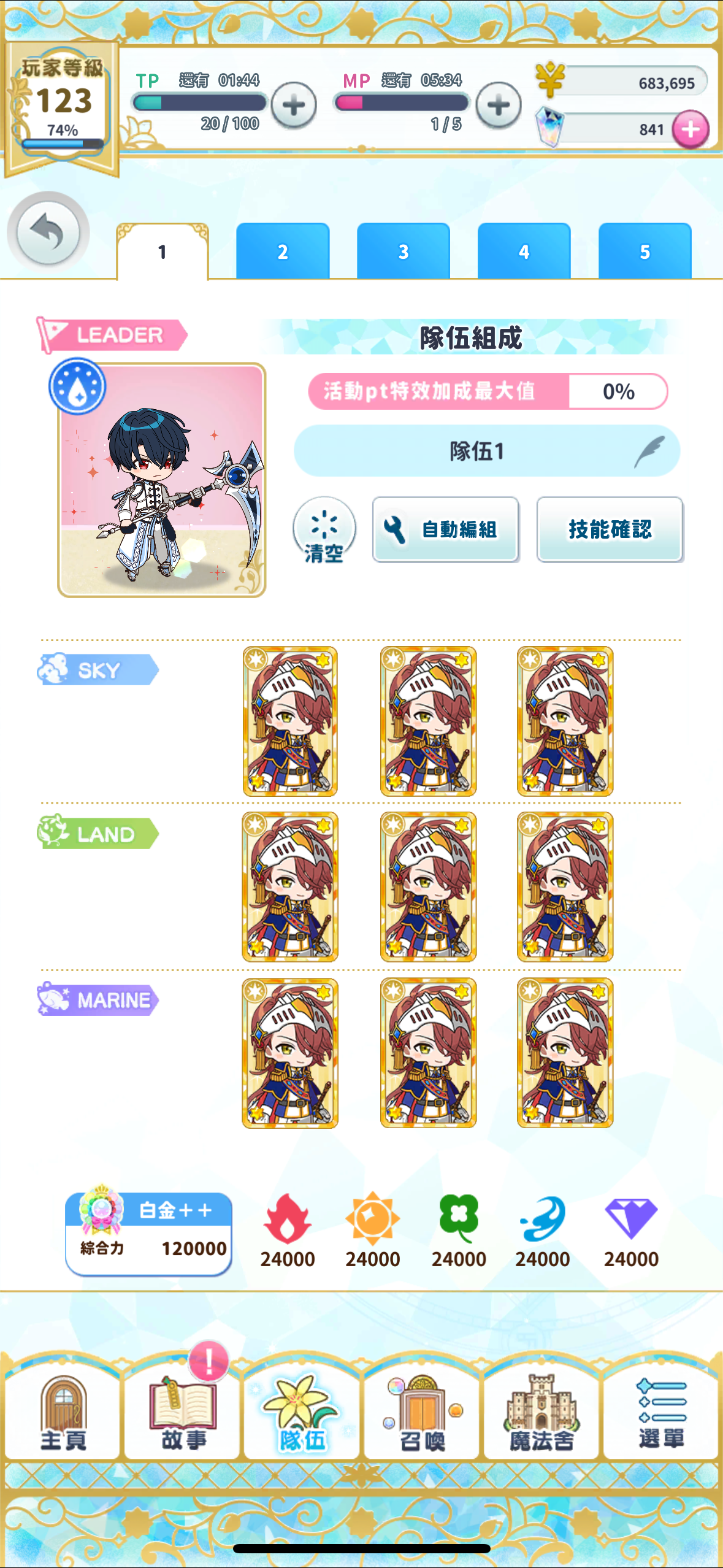Tap the back arrow button

click(x=48, y=232)
